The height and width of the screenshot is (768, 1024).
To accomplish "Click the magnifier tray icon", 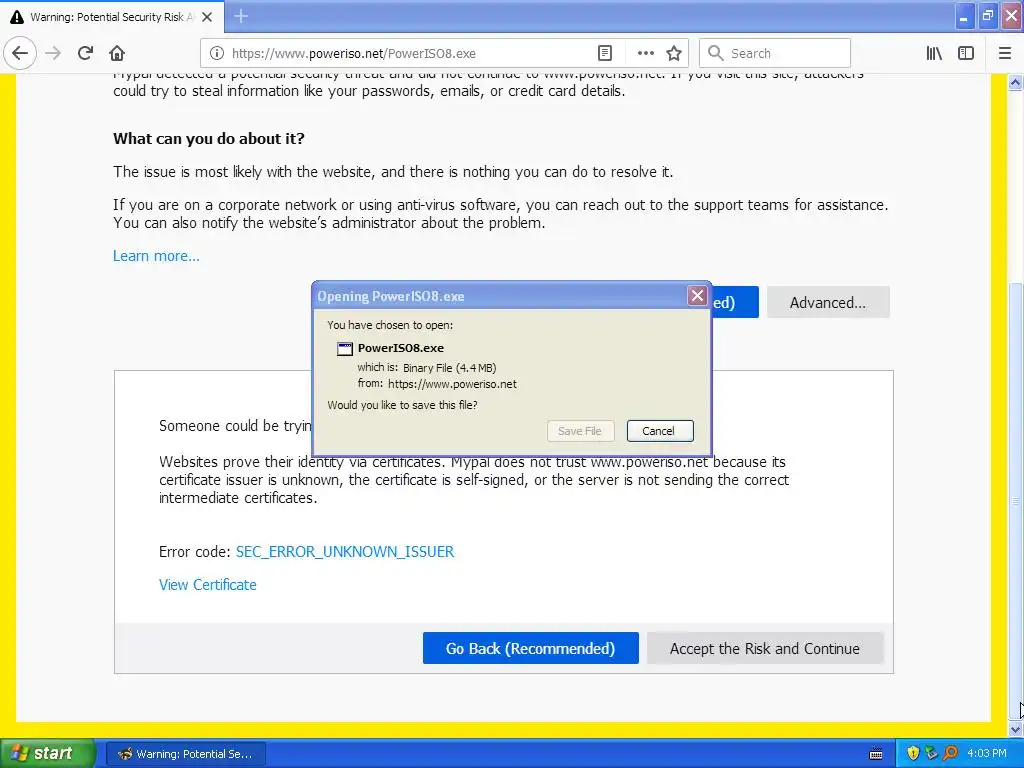I will [950, 754].
